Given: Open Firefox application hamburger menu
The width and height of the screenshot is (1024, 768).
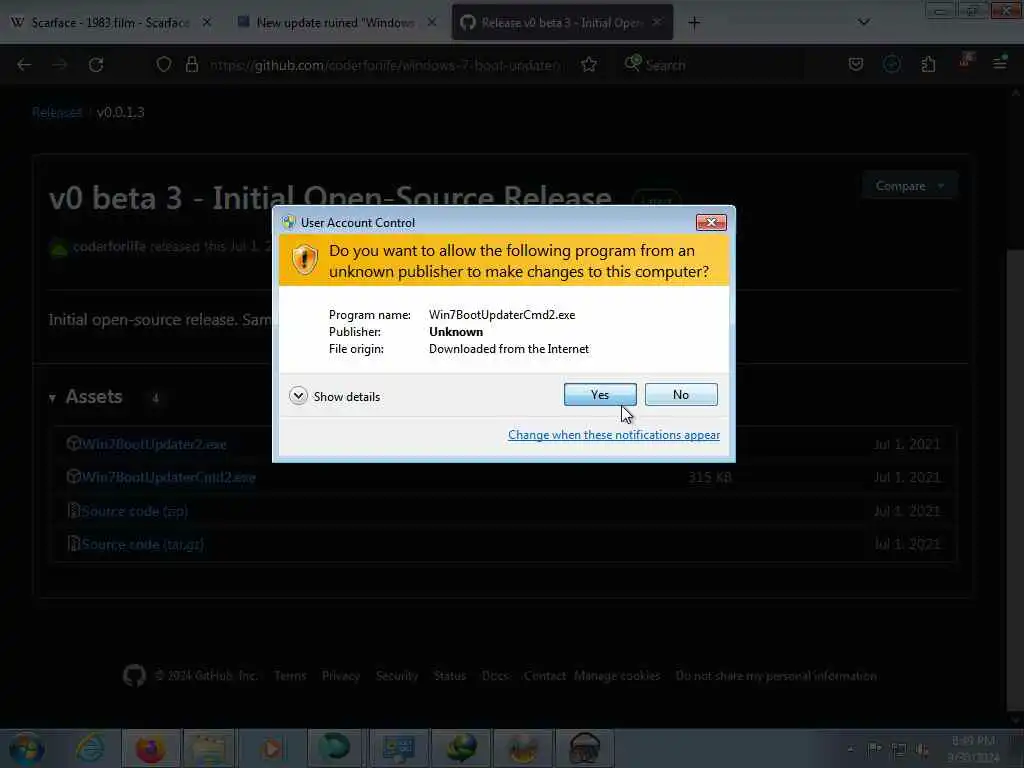Looking at the screenshot, I should [1000, 64].
